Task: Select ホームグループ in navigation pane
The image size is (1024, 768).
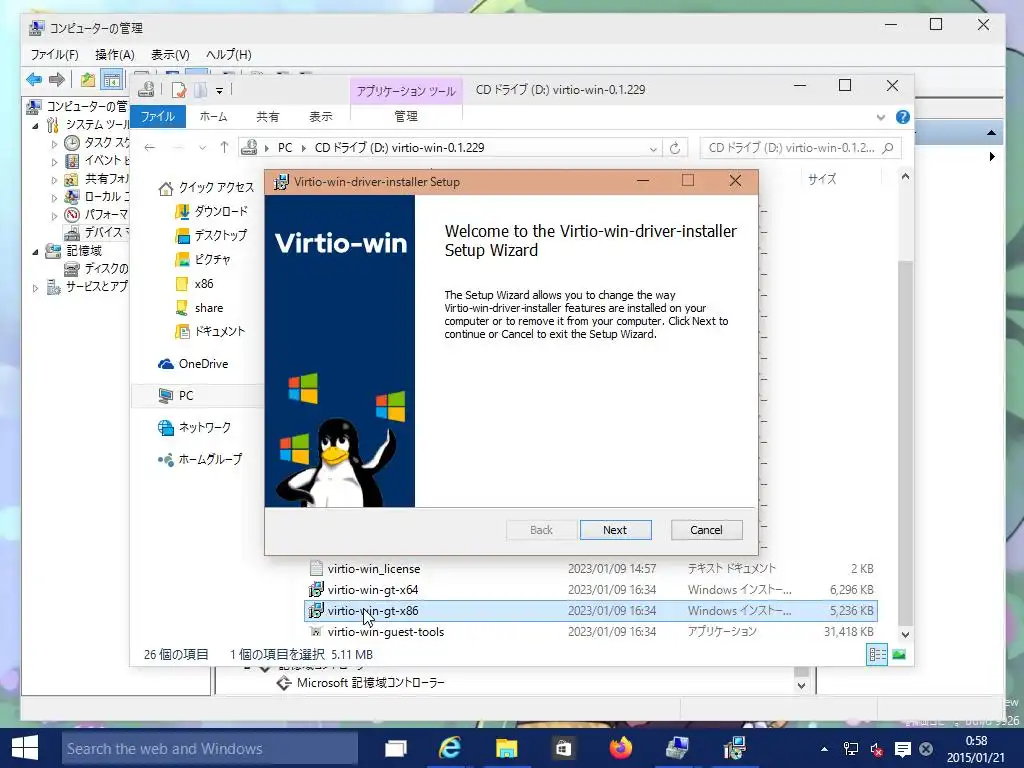Action: (200, 460)
